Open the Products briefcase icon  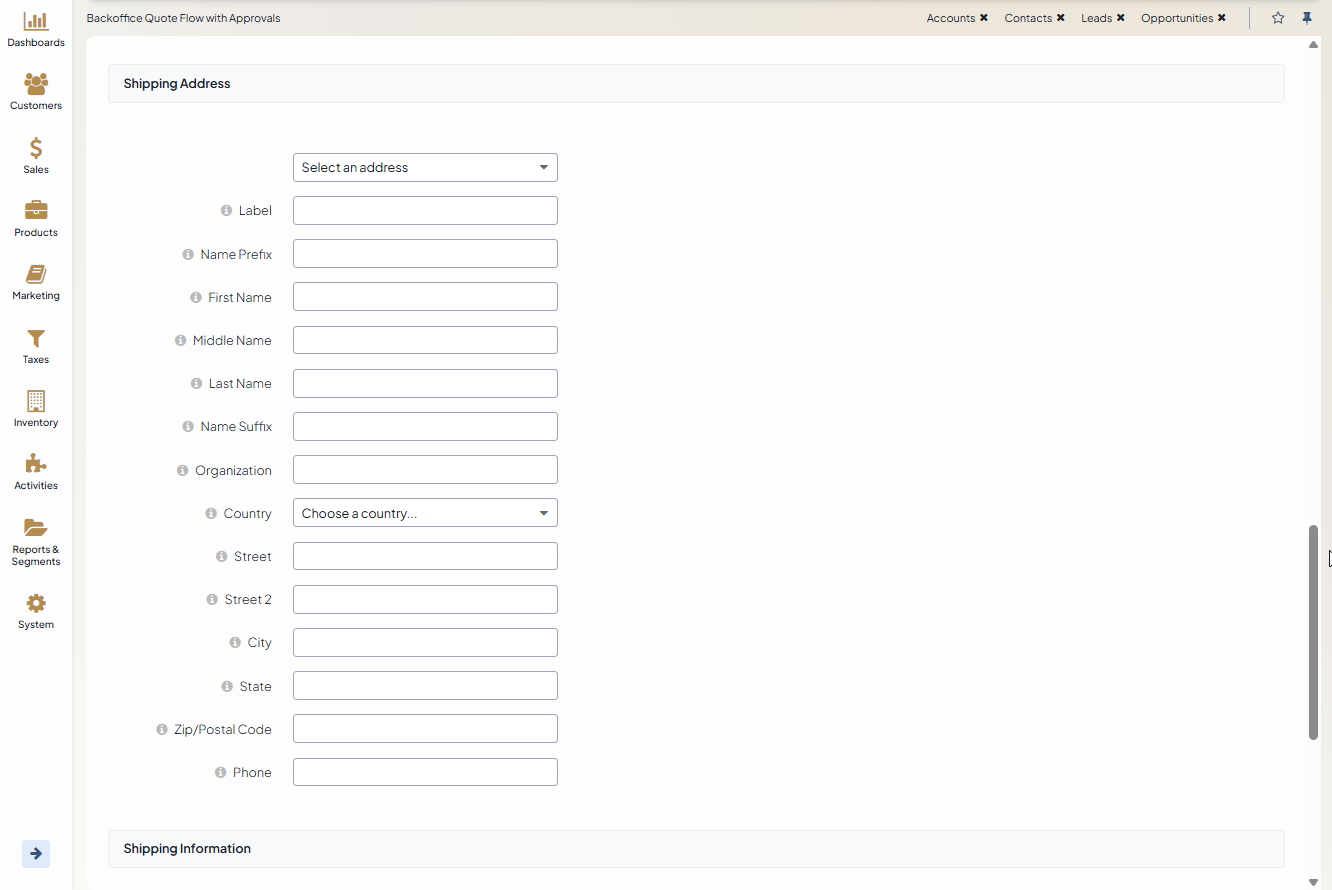coord(36,211)
